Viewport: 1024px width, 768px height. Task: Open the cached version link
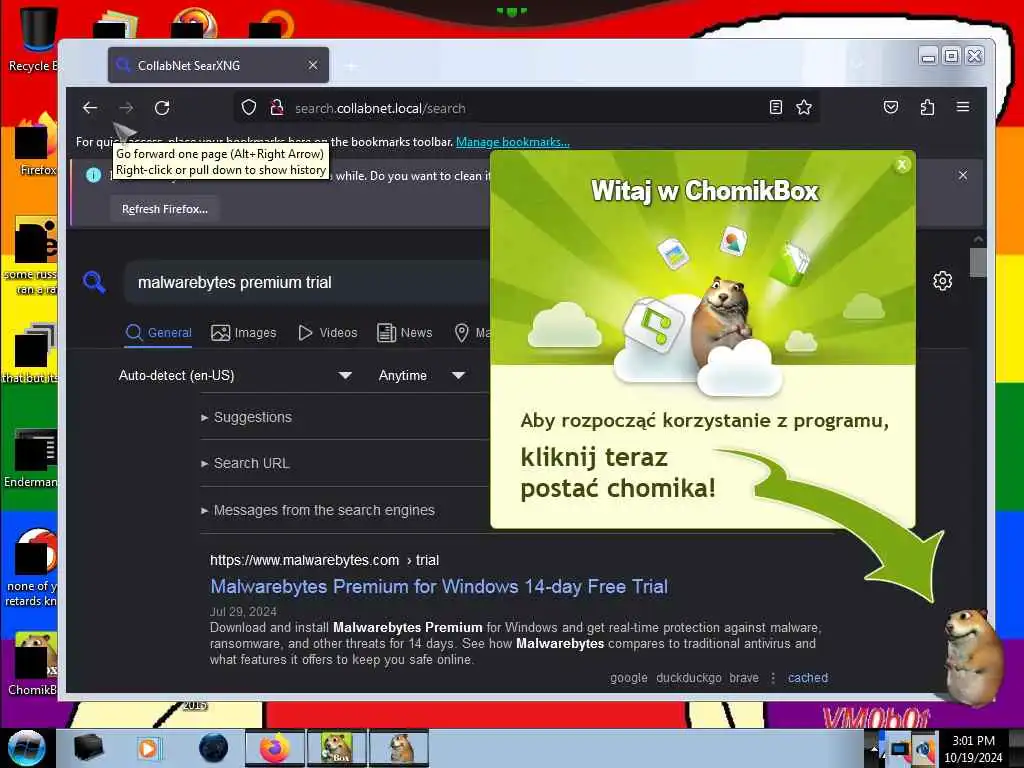click(x=808, y=678)
